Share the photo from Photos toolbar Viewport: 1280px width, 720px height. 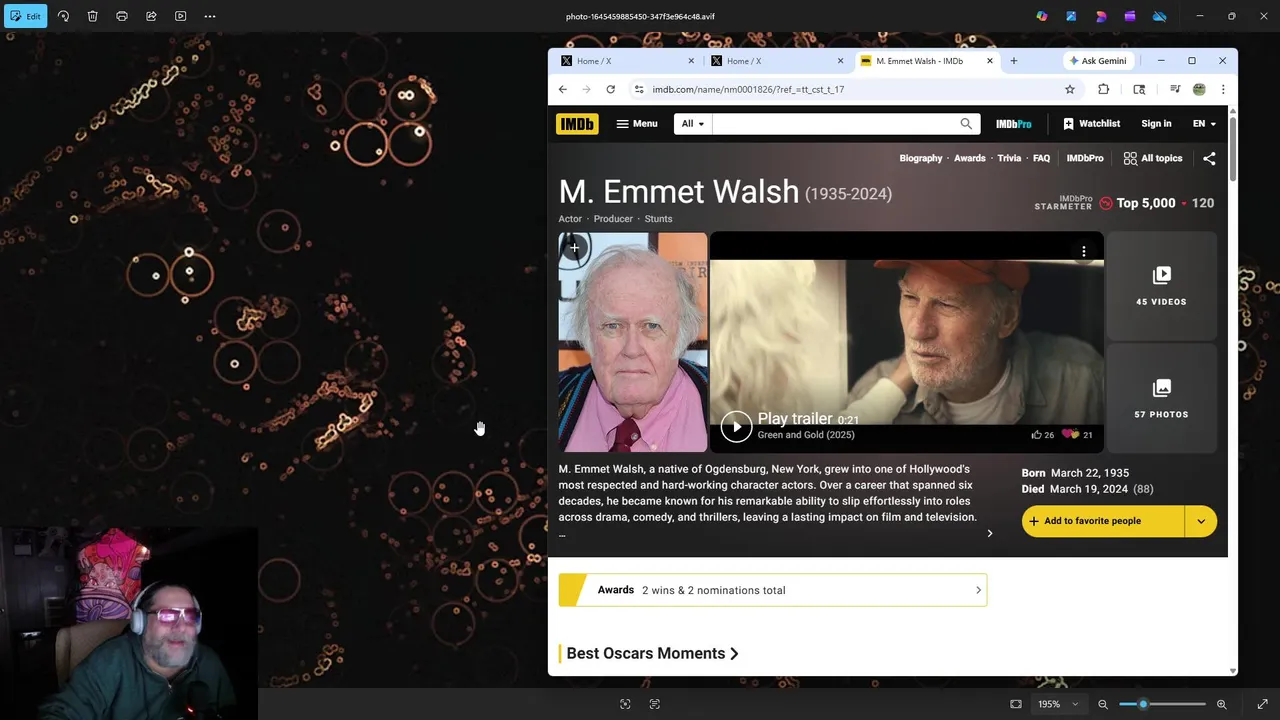pos(151,16)
